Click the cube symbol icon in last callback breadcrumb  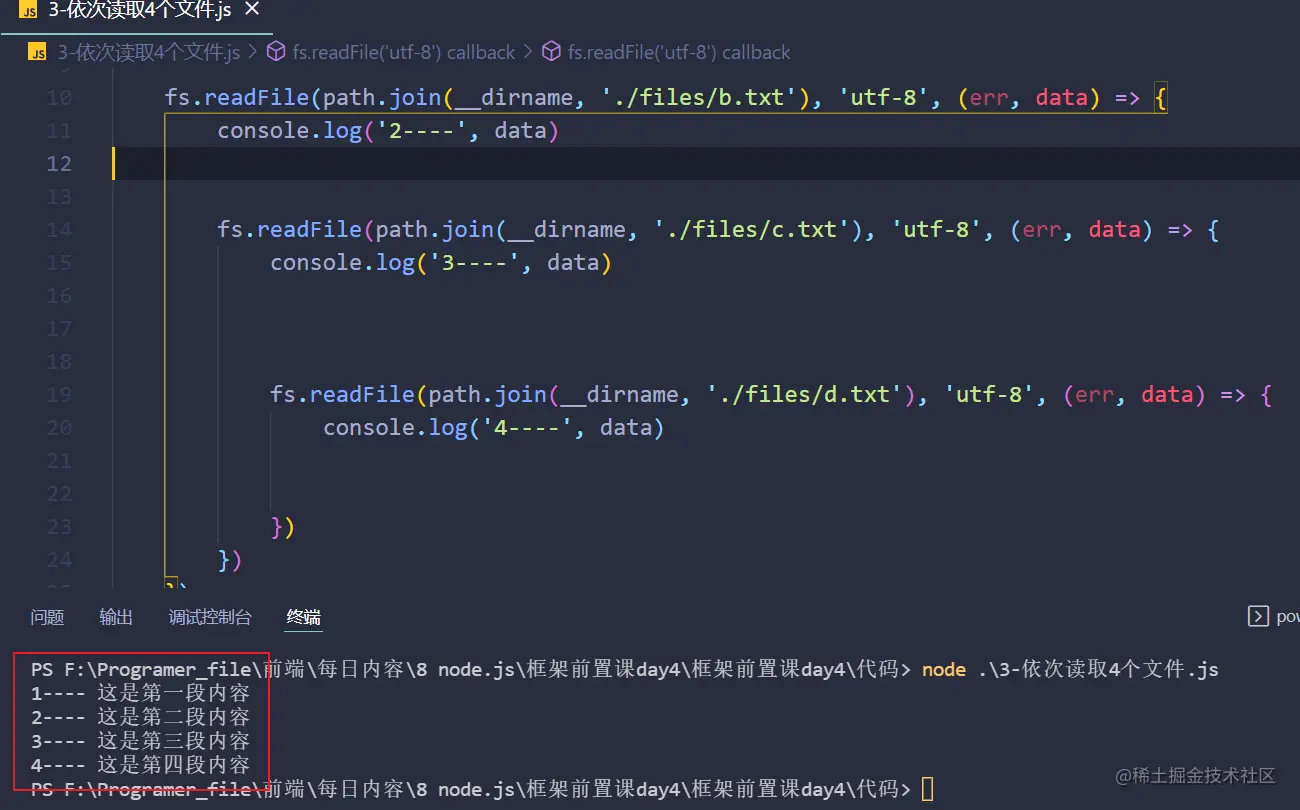tap(551, 52)
